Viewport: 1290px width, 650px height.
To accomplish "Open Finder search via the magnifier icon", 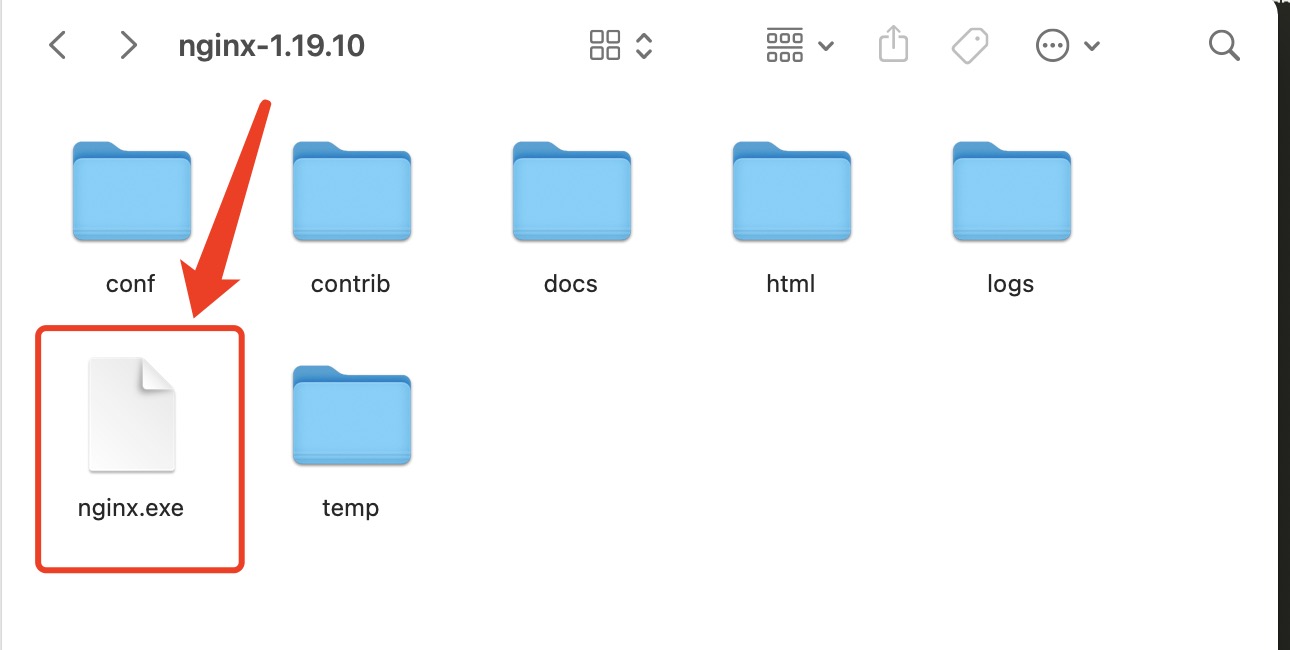I will pyautogui.click(x=1224, y=45).
